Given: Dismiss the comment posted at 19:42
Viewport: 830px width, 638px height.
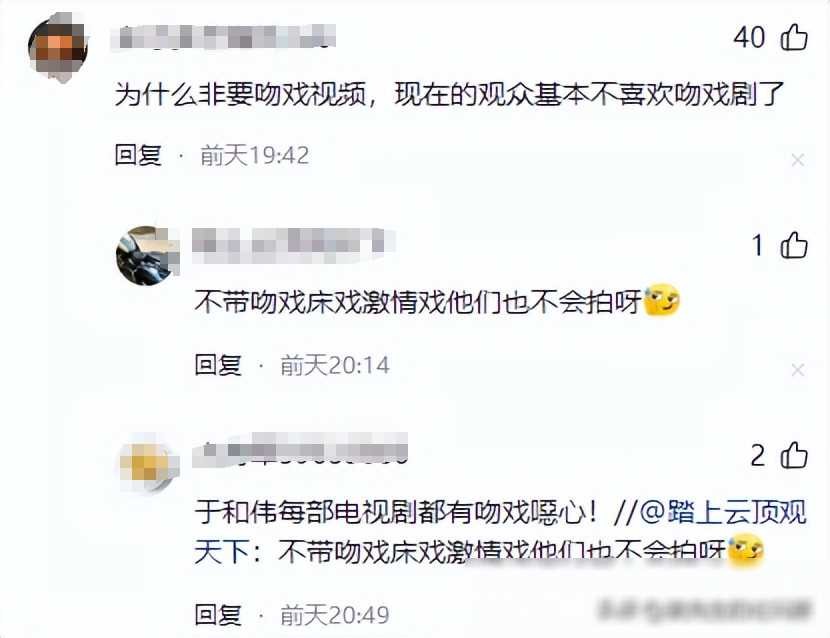Looking at the screenshot, I should (798, 159).
